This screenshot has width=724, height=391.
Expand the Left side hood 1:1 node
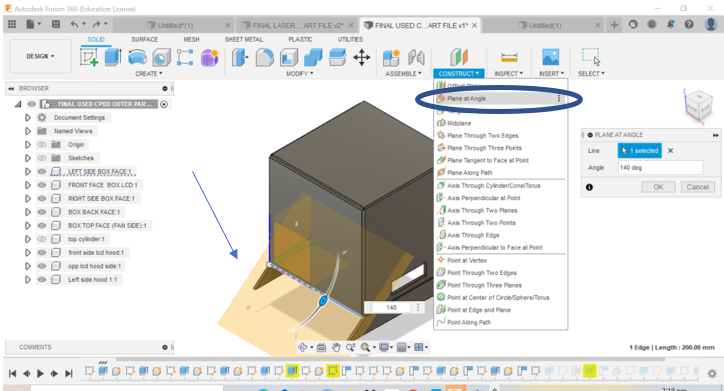28,280
